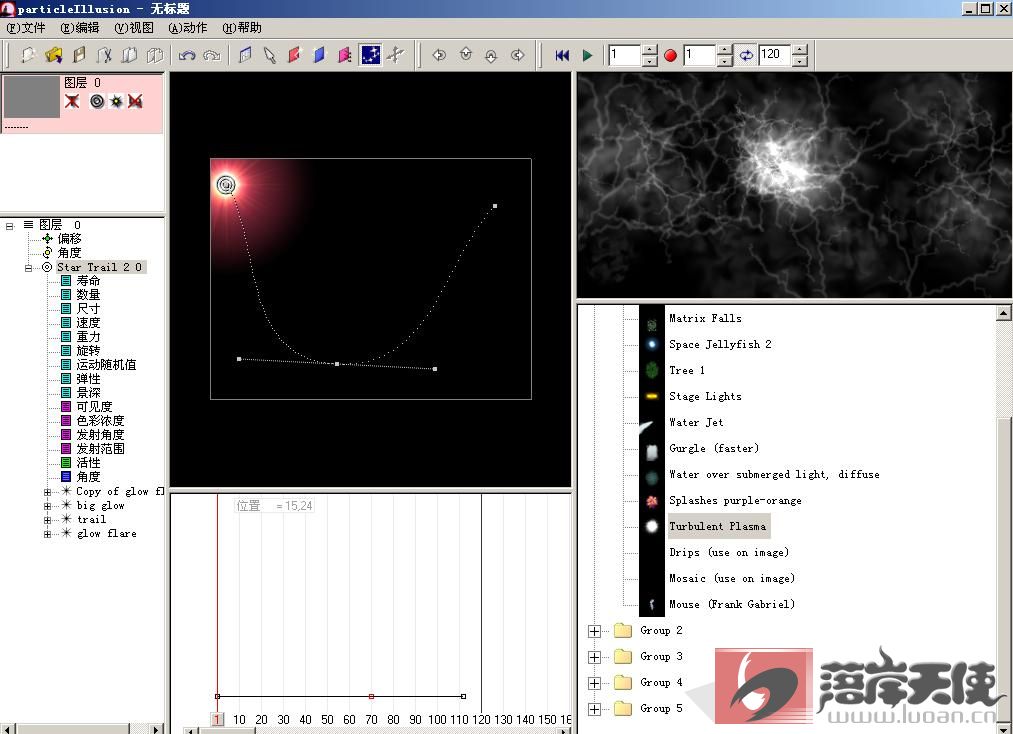Select the Space Jellyfish 2 emitter
This screenshot has width=1013, height=734.
[x=720, y=344]
